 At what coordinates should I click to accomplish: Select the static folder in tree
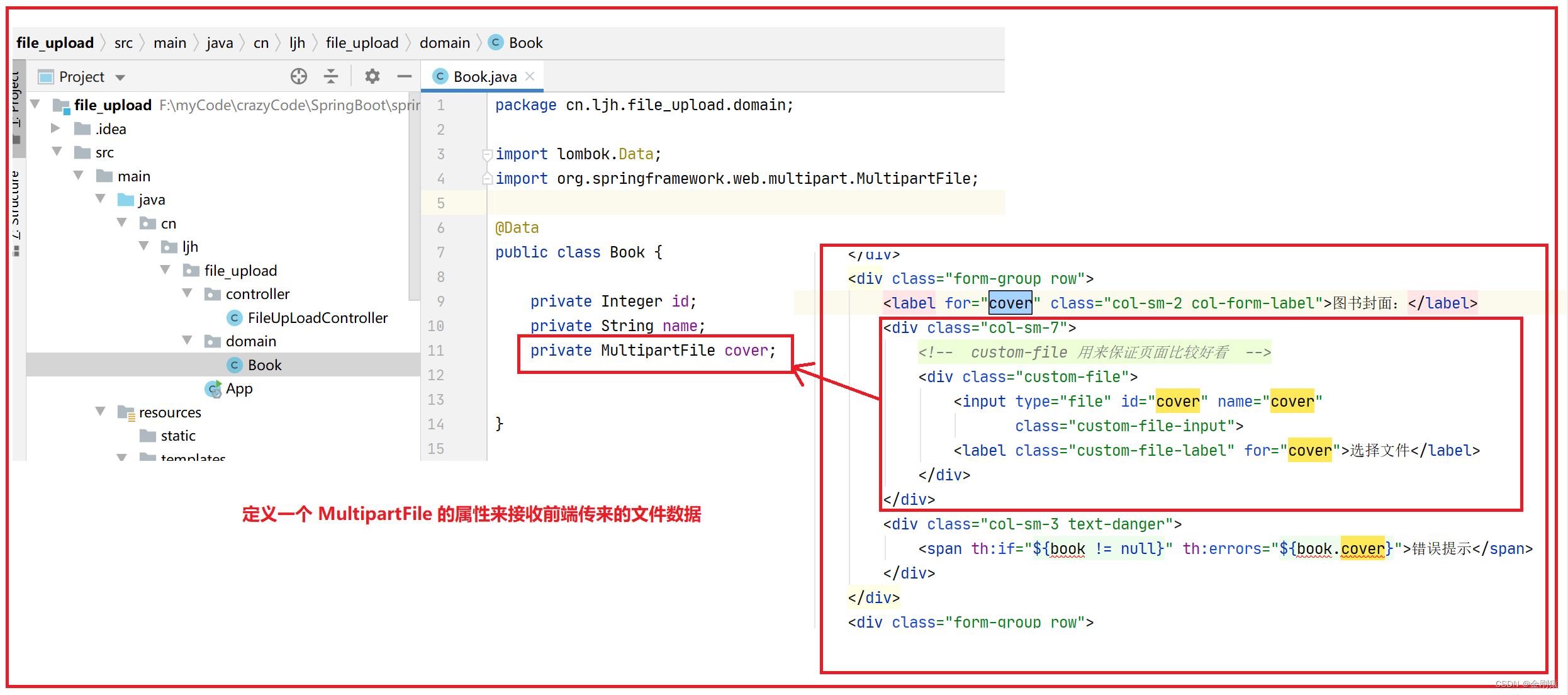click(x=178, y=436)
